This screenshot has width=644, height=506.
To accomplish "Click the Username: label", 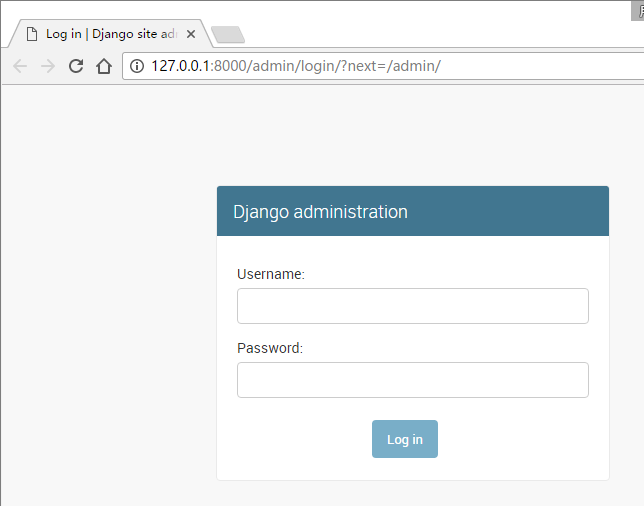I will 271,274.
